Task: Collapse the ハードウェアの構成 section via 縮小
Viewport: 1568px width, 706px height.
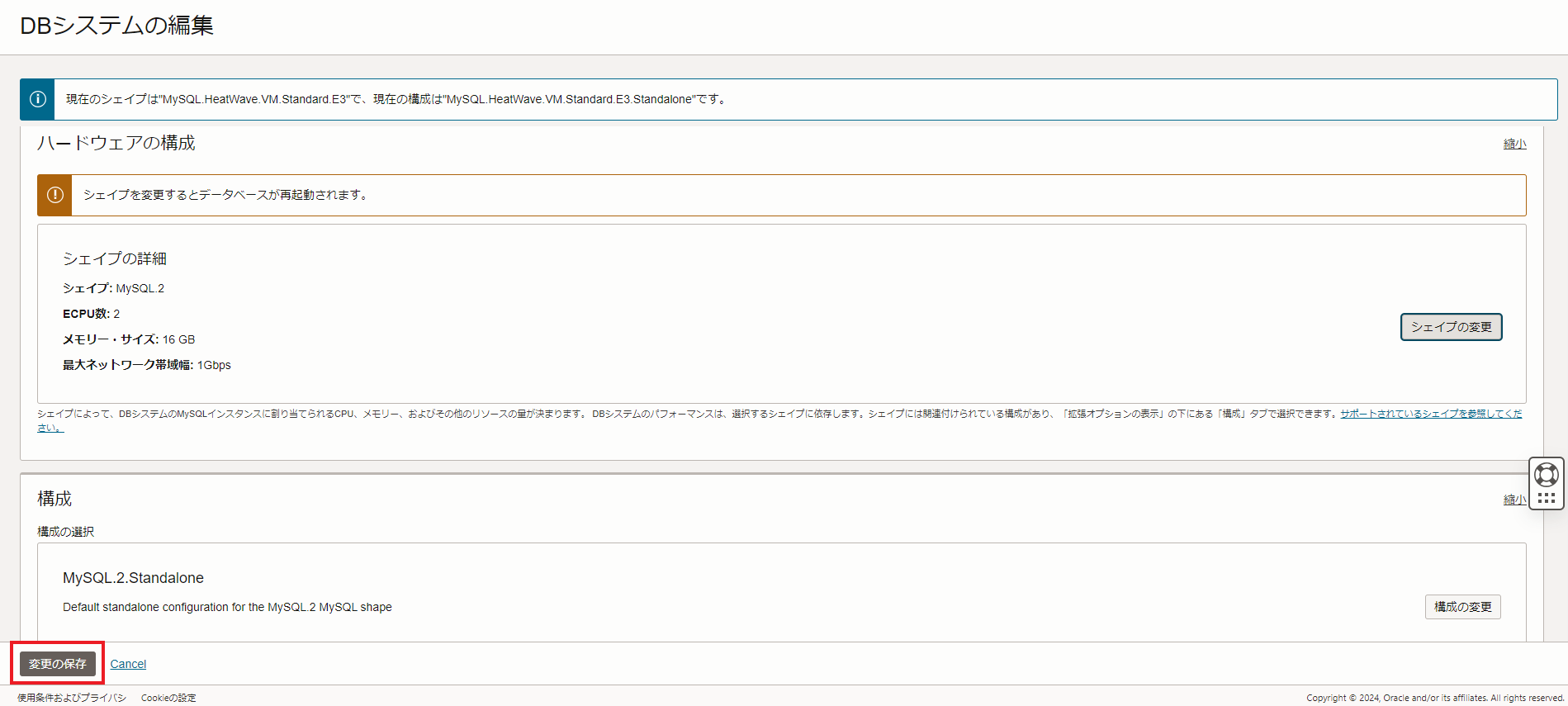Action: pyautogui.click(x=1514, y=144)
